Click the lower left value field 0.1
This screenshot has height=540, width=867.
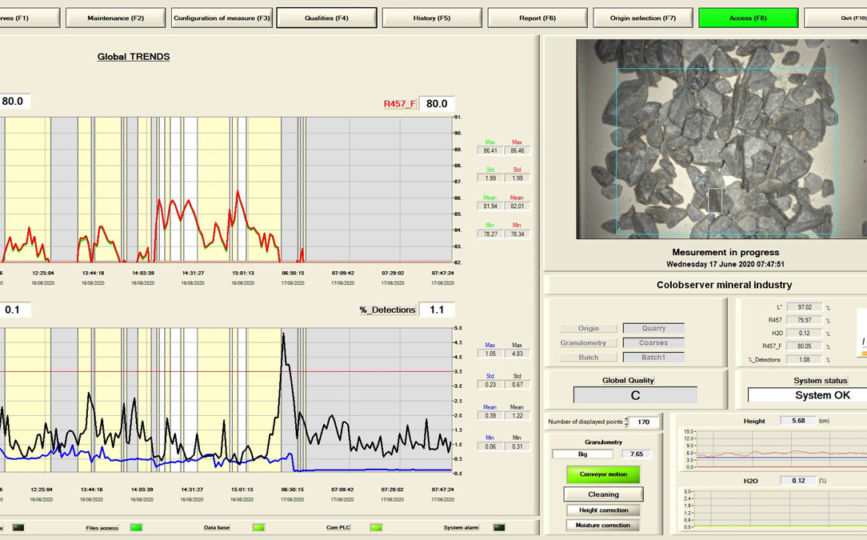(14, 310)
